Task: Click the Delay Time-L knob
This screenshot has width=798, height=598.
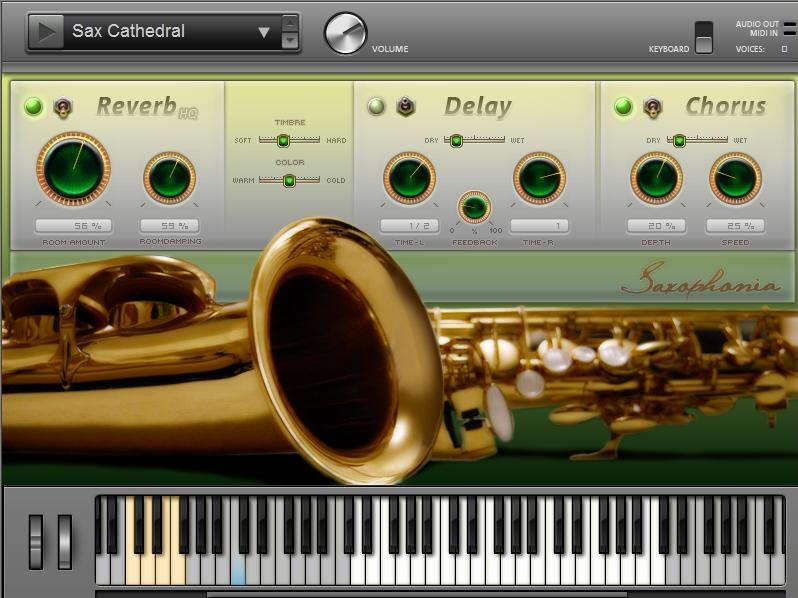Action: (409, 178)
